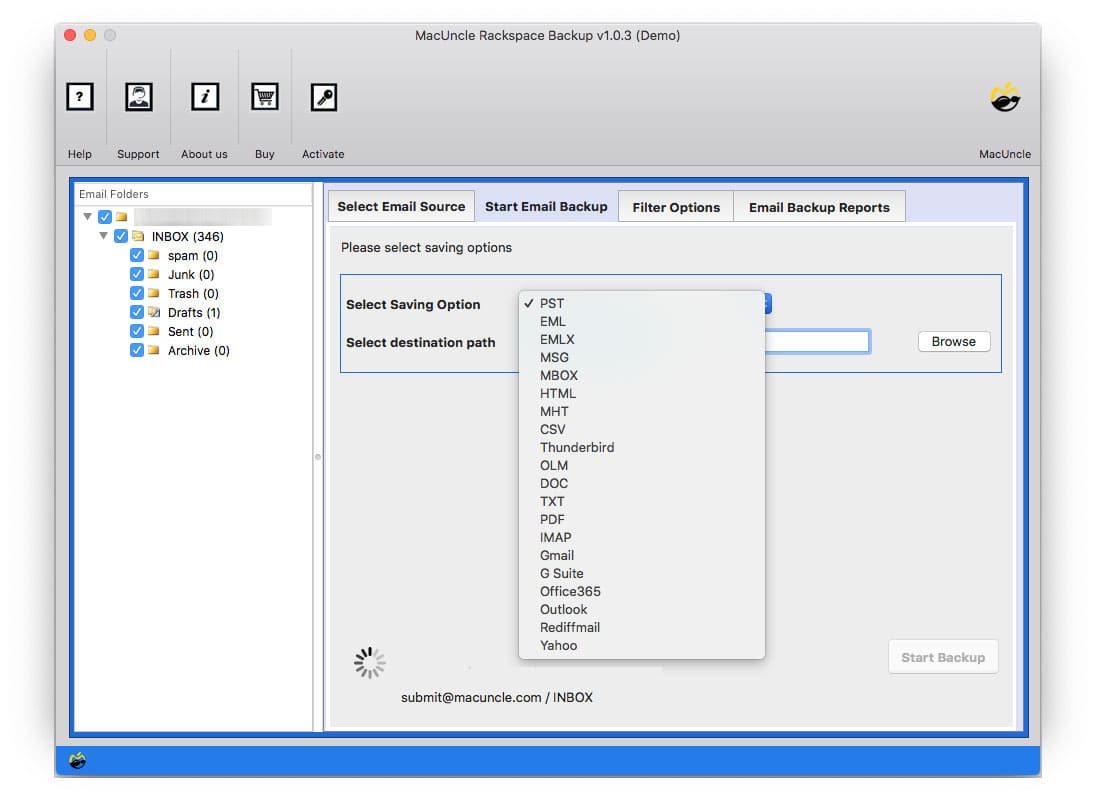Click the MacUncle icon in the status bar
The width and height of the screenshot is (1096, 799).
(x=78, y=761)
